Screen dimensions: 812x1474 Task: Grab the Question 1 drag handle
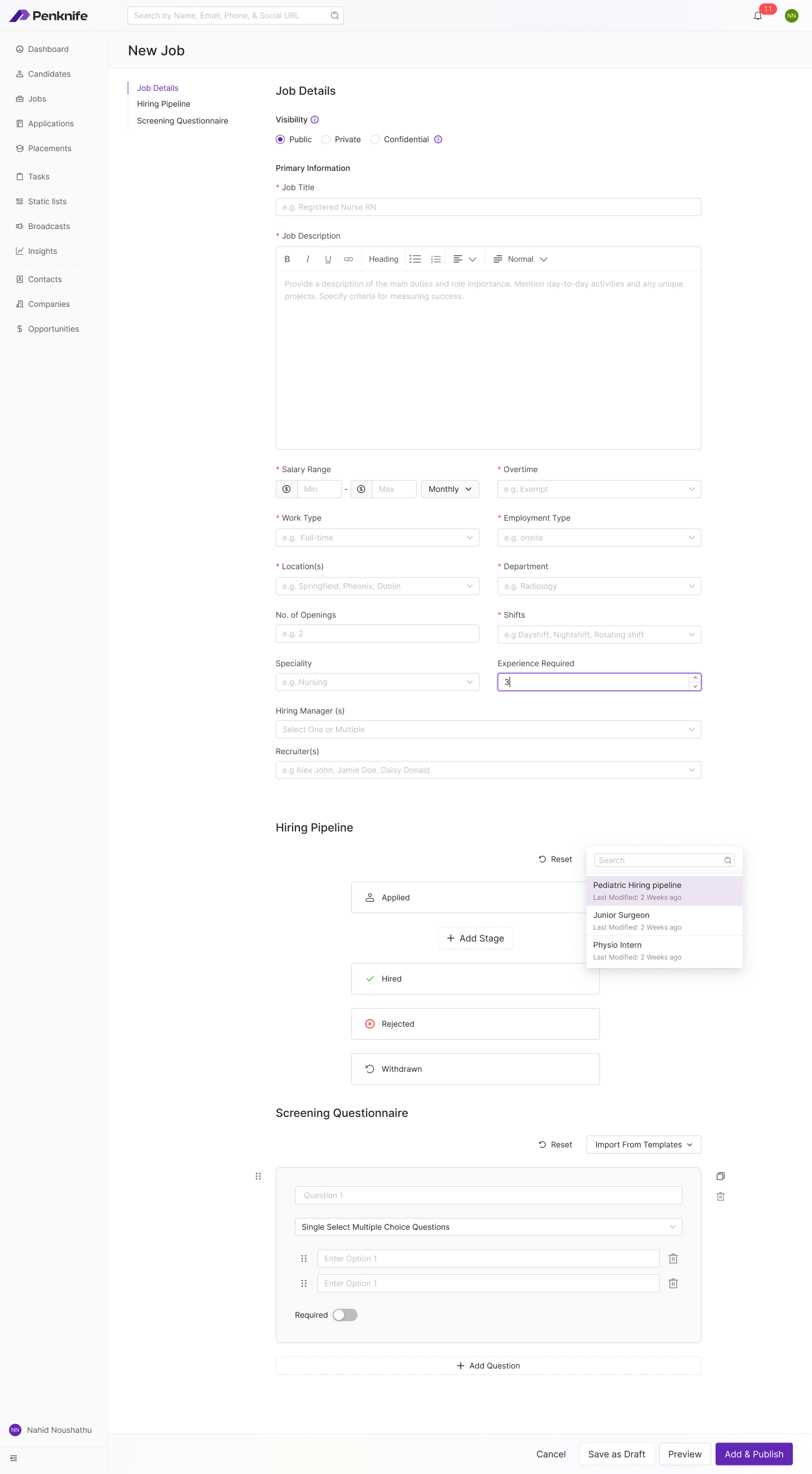[x=258, y=1177]
